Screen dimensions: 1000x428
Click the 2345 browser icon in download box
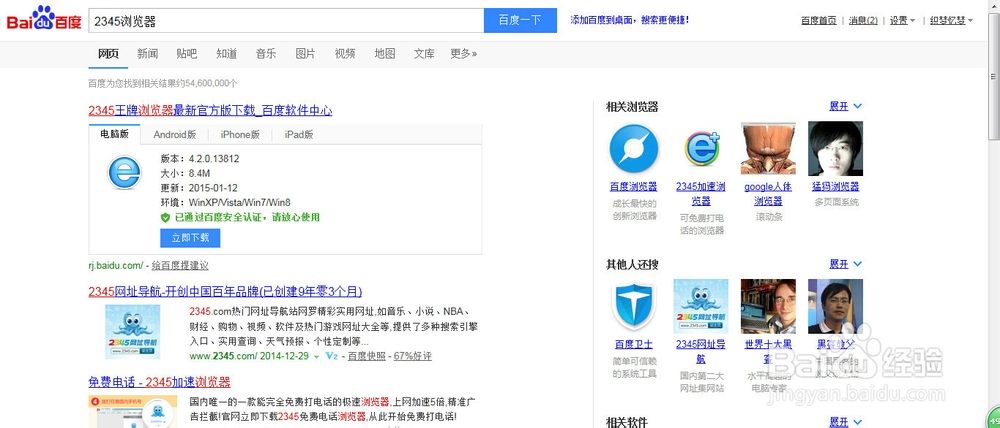click(124, 173)
